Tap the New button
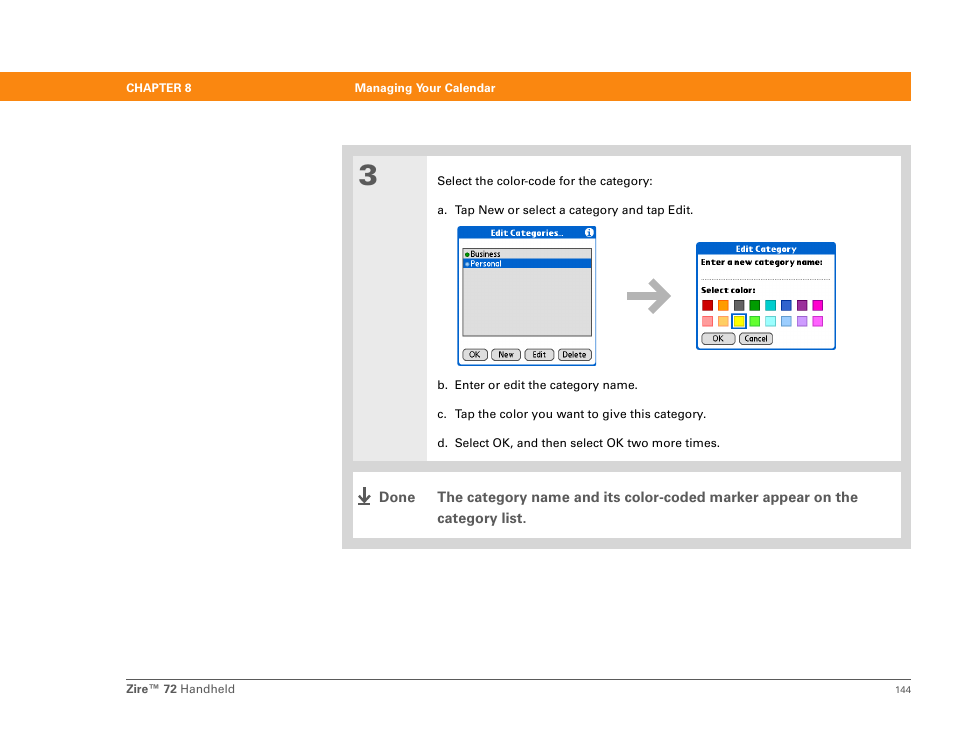This screenshot has height=738, width=954. (506, 355)
